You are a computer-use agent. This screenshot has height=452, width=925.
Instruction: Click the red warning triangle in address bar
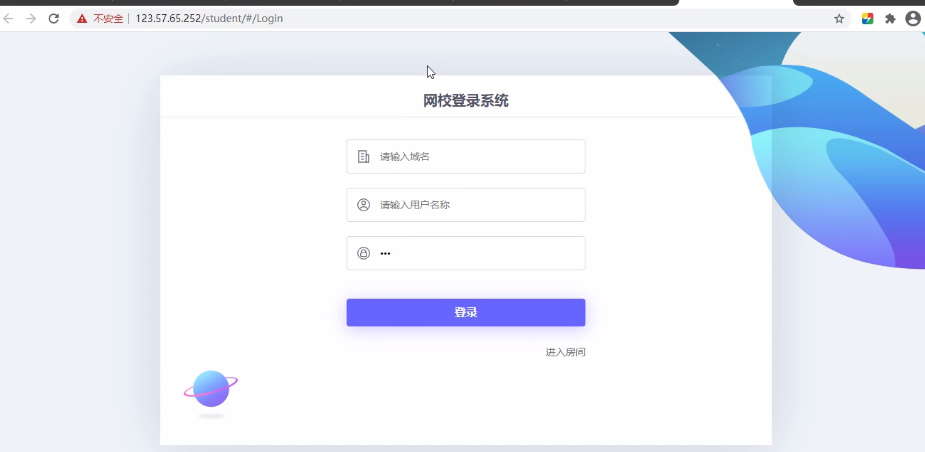82,18
